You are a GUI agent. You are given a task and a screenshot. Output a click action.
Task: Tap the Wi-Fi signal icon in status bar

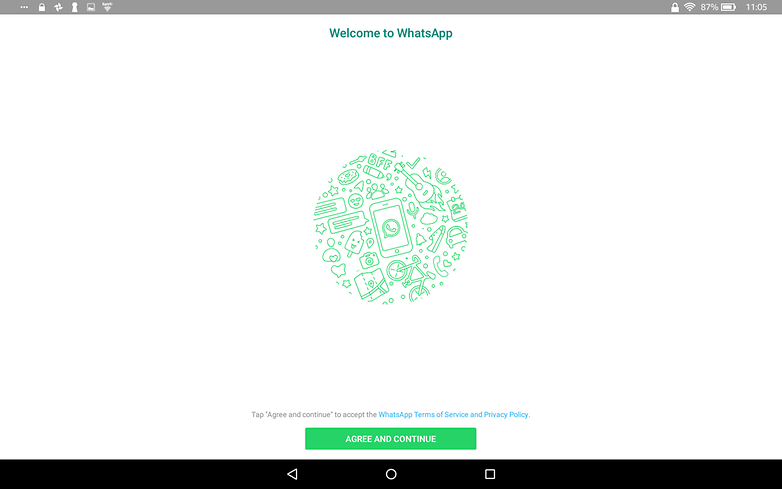coord(690,7)
